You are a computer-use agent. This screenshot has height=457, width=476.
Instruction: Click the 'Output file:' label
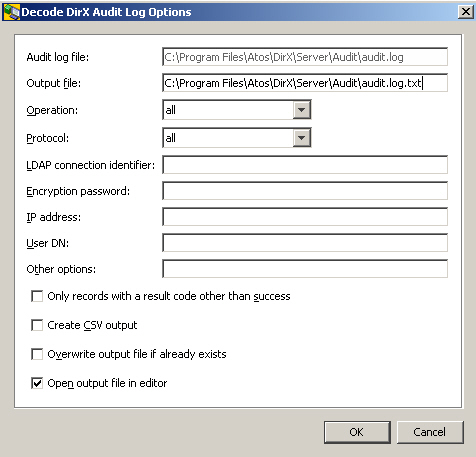coord(53,83)
